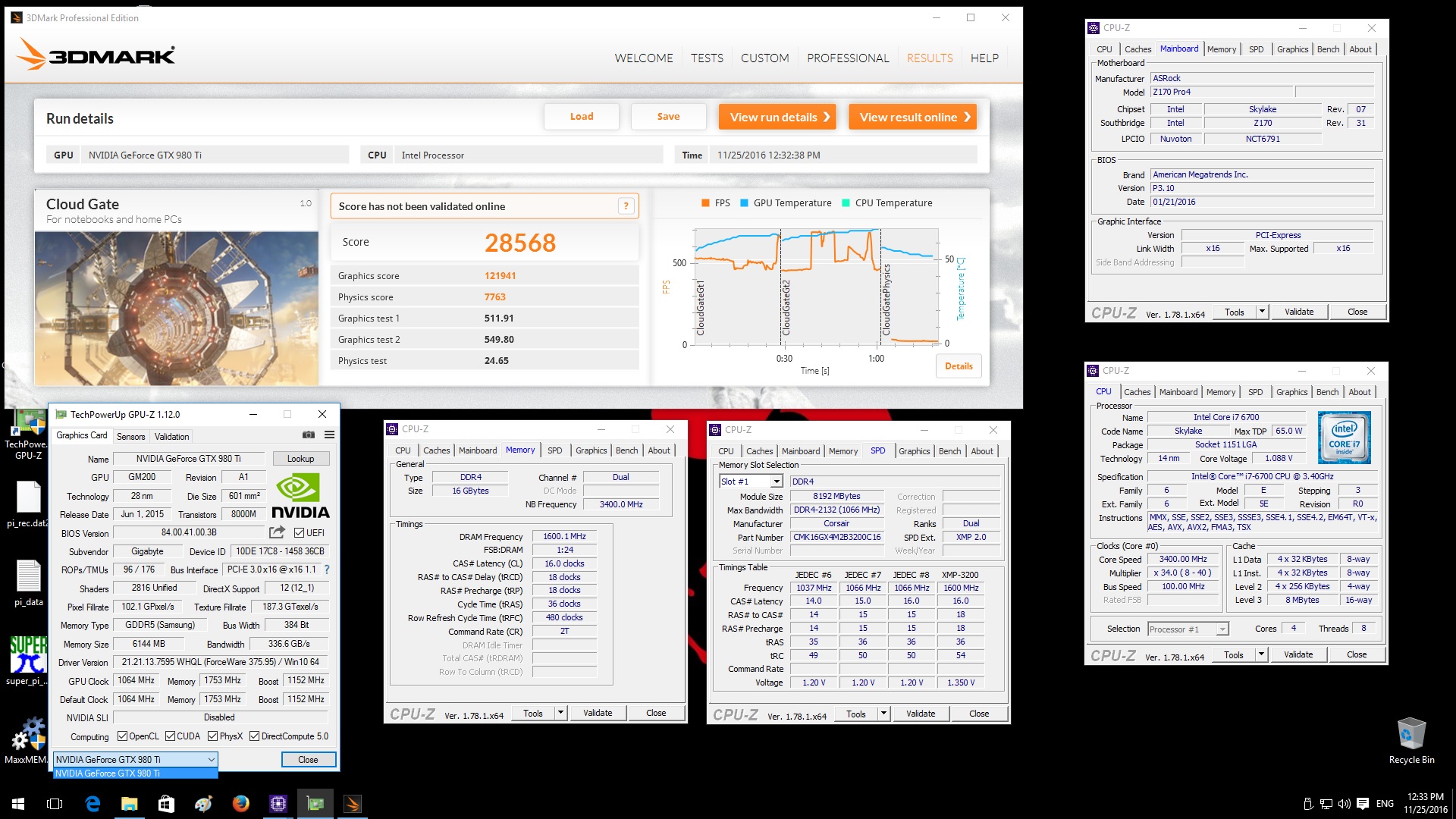Toggle the CUDA checkbox in GPU-Z

(x=170, y=736)
